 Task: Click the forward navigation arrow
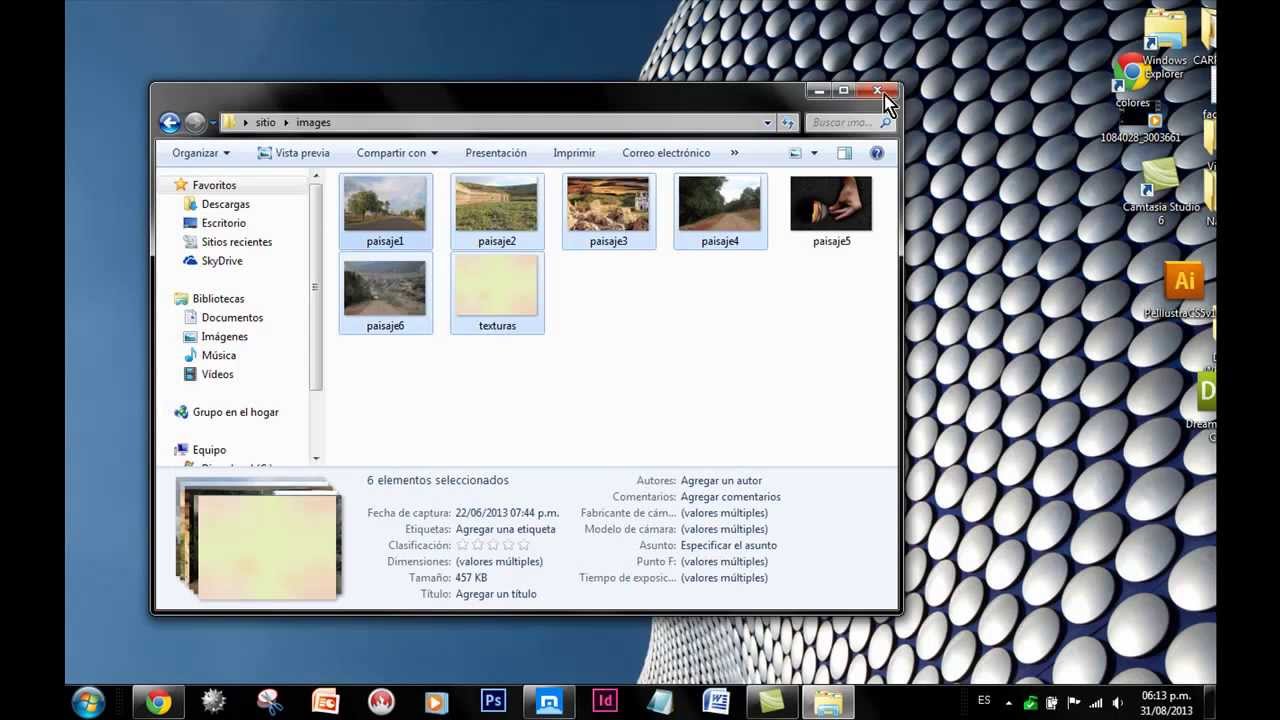point(195,122)
